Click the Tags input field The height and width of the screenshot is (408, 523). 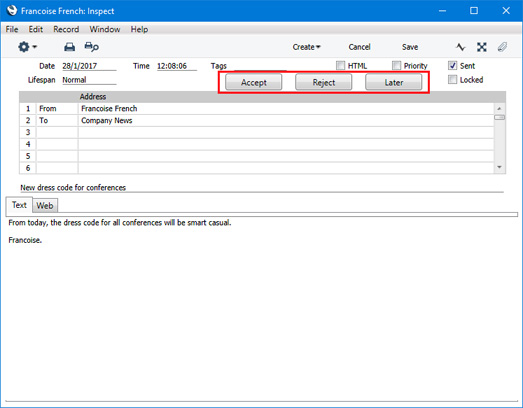pos(260,66)
